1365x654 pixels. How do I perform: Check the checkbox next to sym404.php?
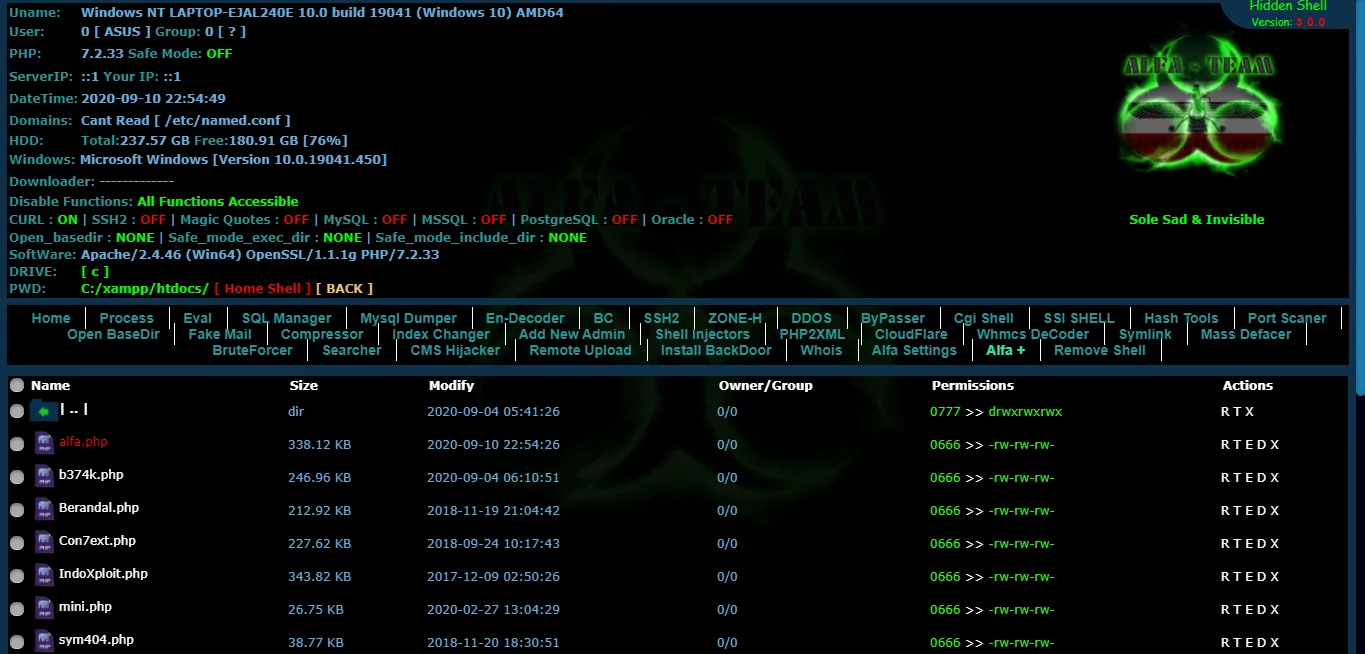pos(16,640)
